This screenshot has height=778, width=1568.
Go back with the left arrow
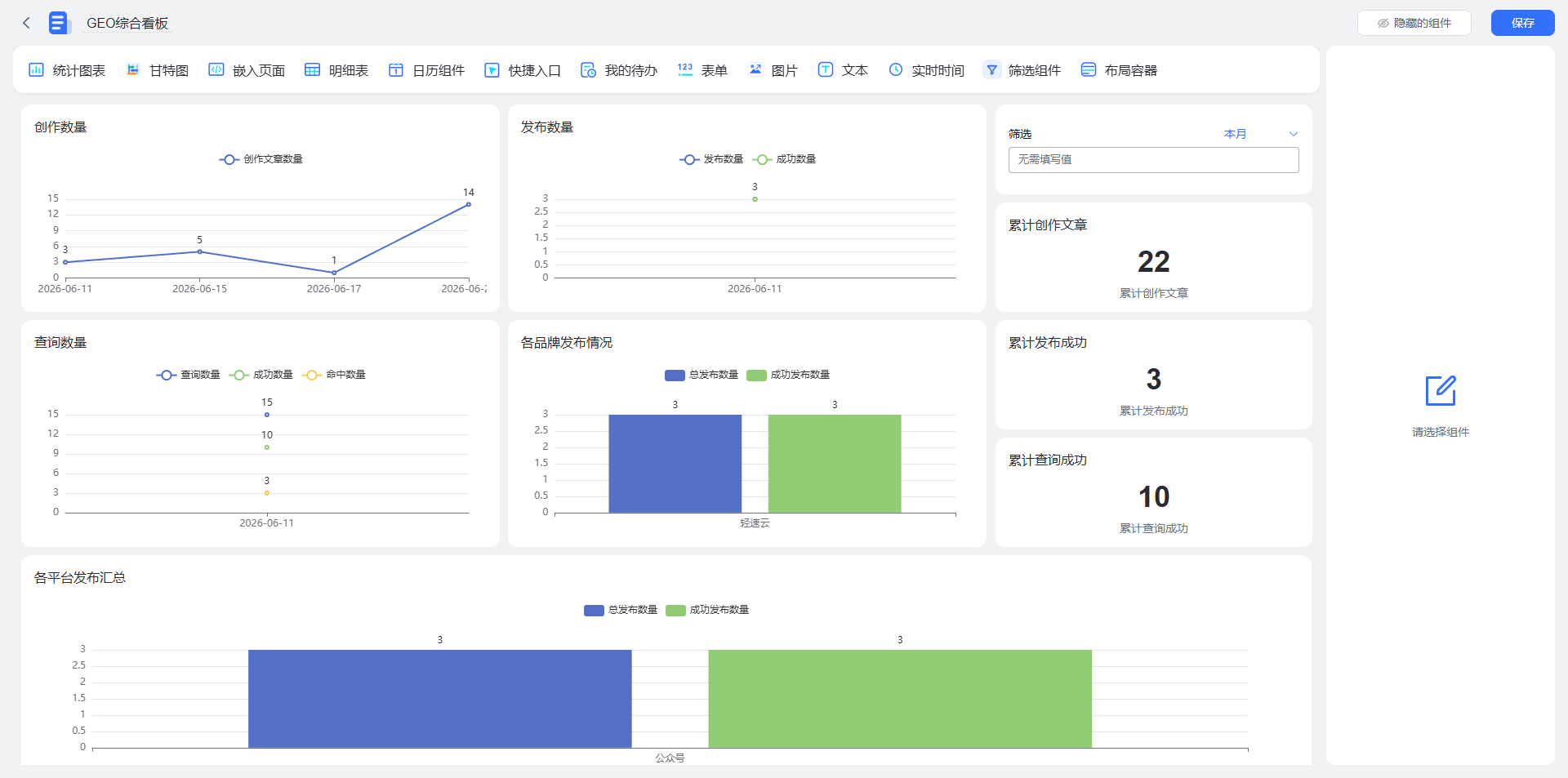point(26,23)
